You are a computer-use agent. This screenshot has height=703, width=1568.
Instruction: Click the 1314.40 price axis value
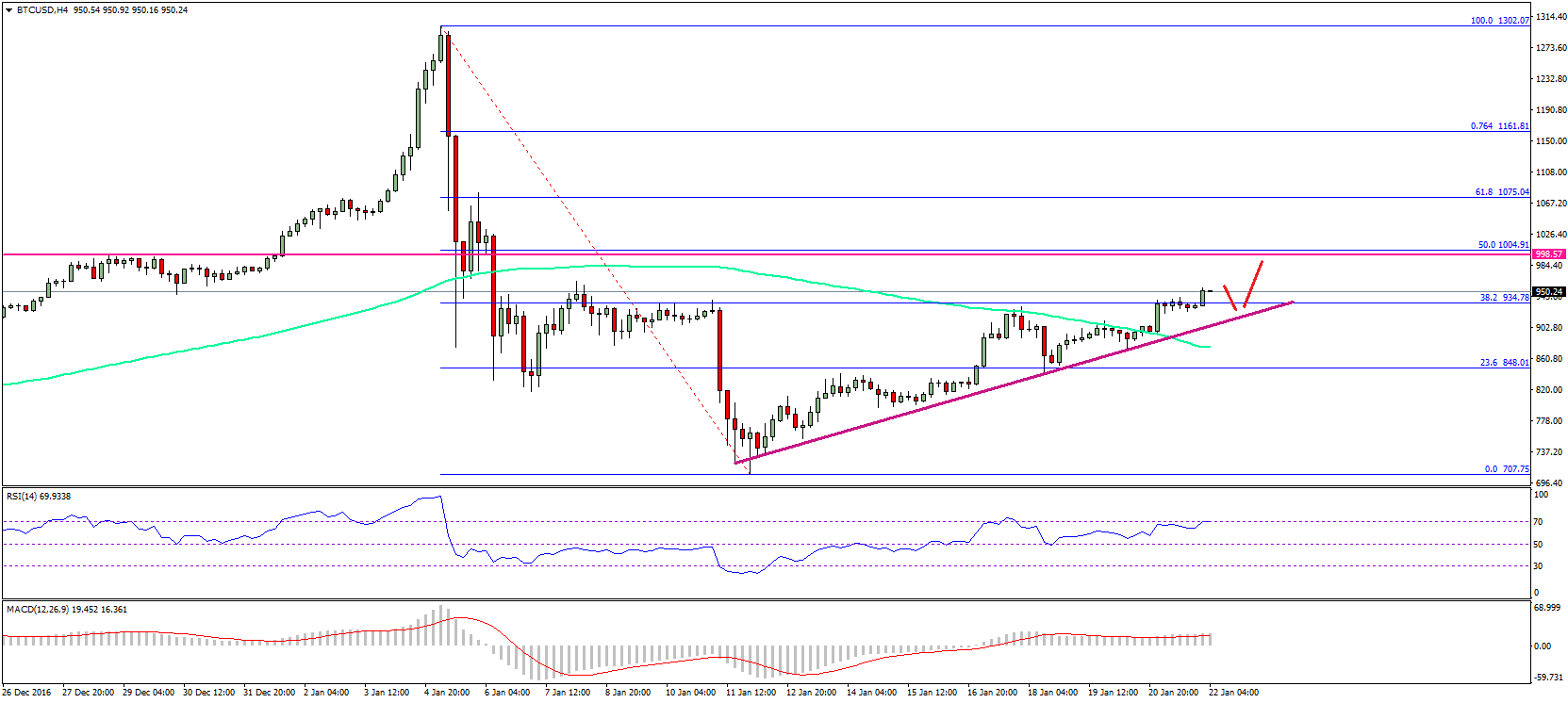point(1551,17)
